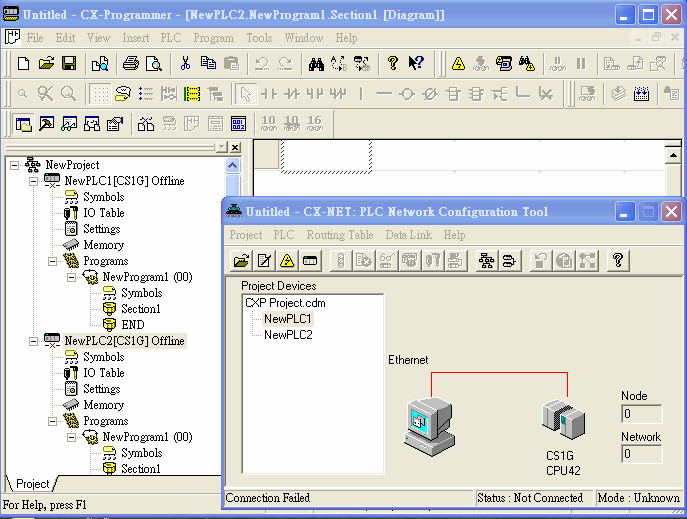Click the project tree scroll up arrow
687x519 pixels.
pos(232,166)
